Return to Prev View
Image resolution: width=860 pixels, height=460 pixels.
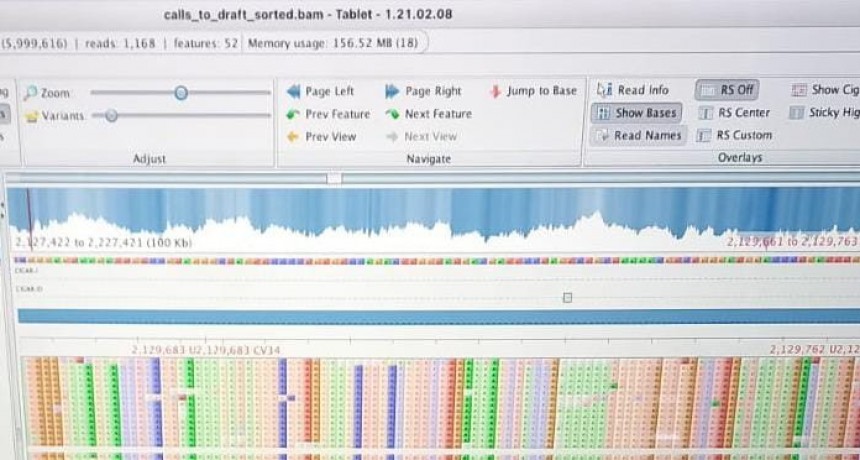tap(321, 137)
